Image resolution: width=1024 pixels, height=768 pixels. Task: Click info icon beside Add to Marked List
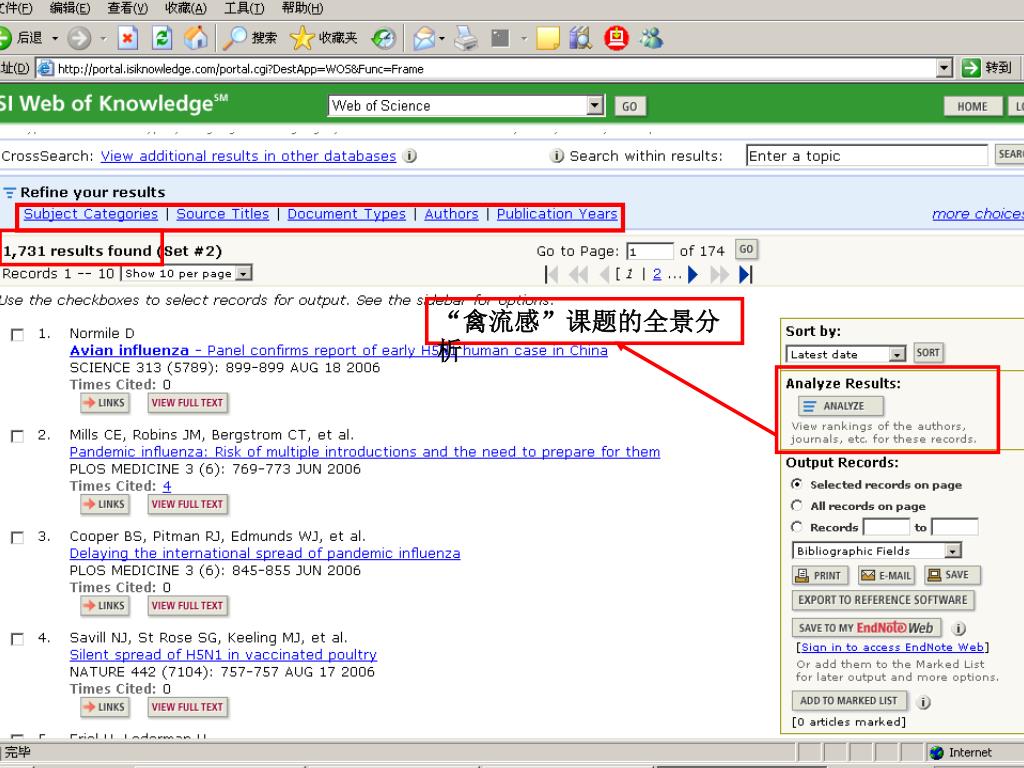tap(923, 703)
